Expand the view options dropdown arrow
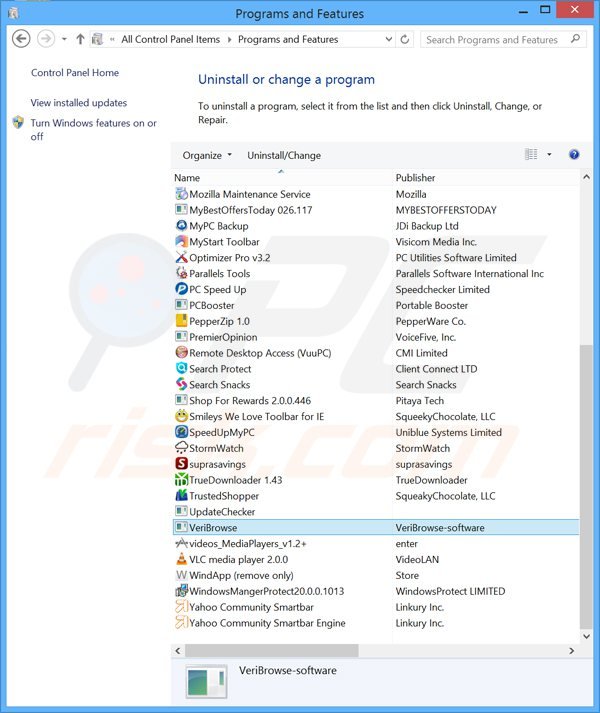Screen dimensions: 600x713 click(x=549, y=155)
